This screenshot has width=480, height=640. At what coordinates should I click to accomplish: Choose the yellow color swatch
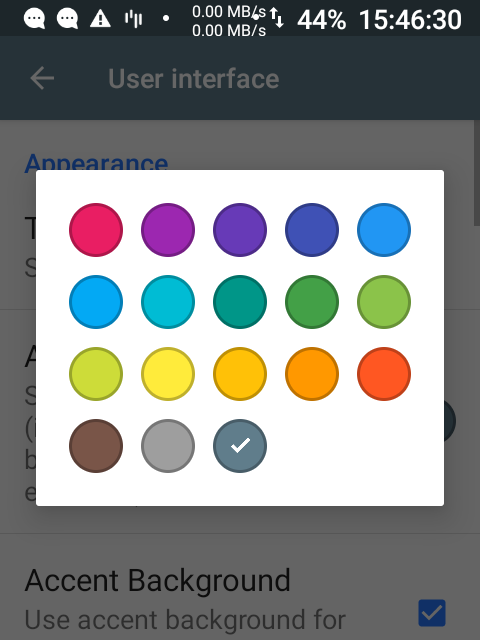168,374
